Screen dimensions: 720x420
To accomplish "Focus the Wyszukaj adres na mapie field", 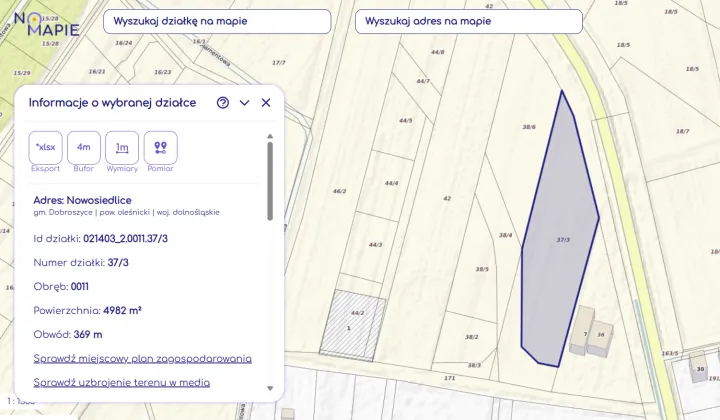I will (x=469, y=21).
